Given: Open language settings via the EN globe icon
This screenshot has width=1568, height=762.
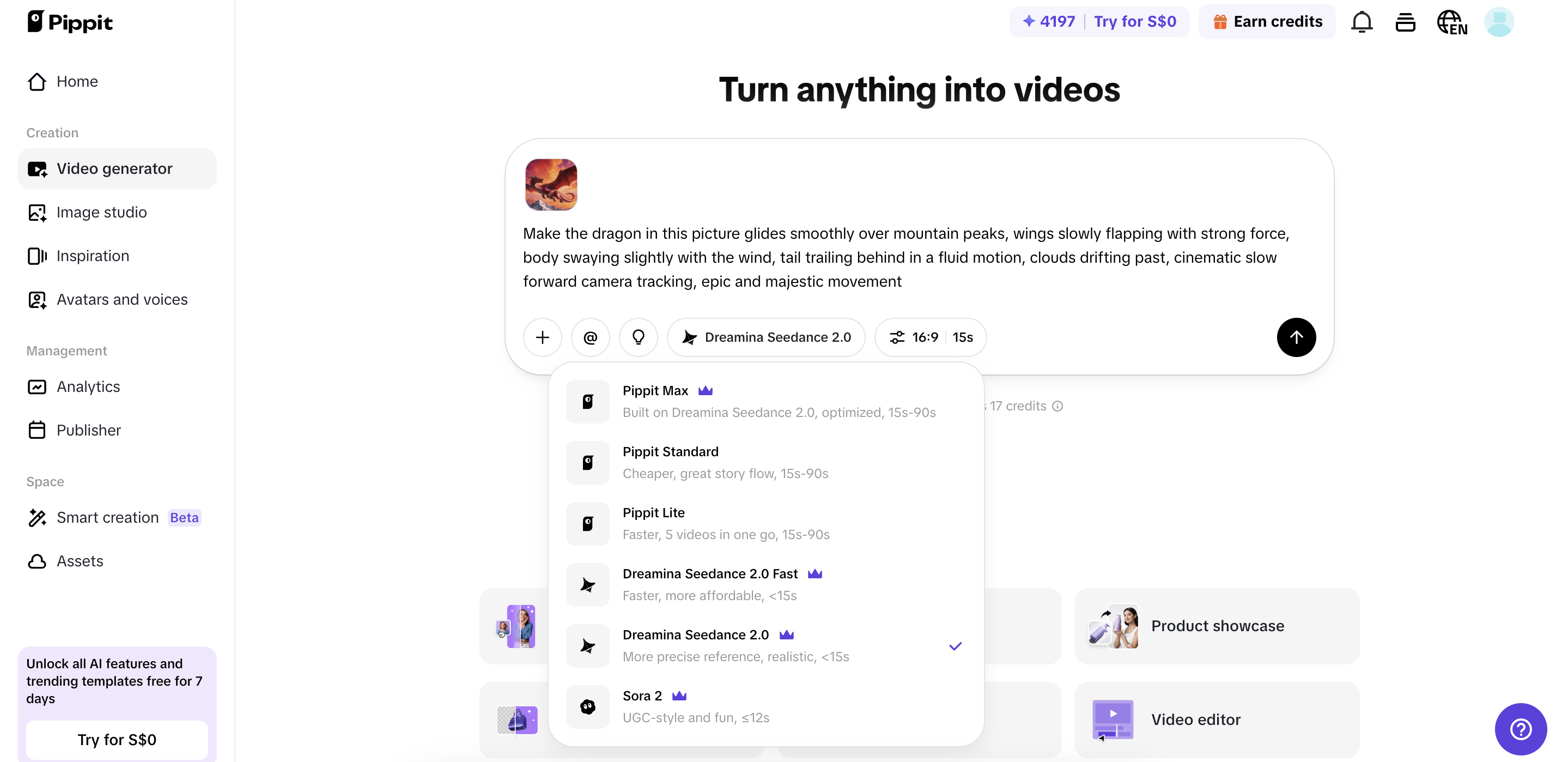Looking at the screenshot, I should pos(1452,21).
